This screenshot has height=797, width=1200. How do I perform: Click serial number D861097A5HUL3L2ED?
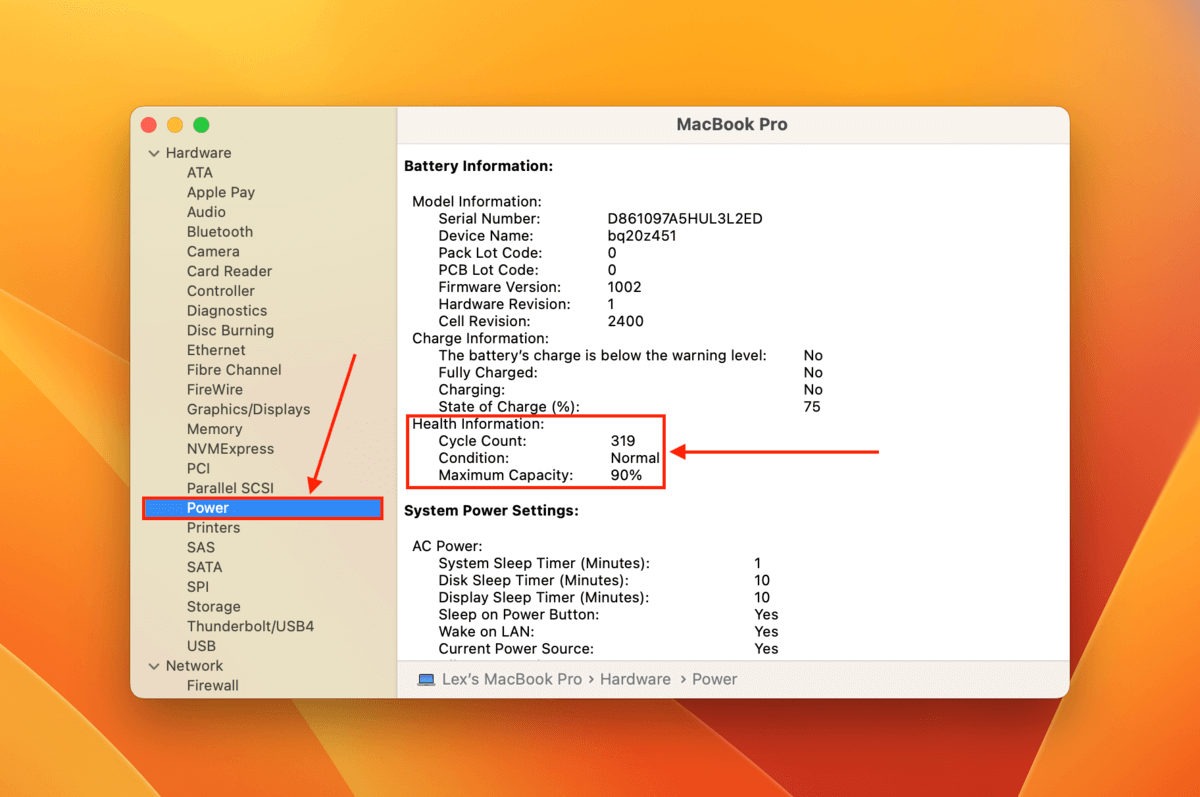[685, 218]
